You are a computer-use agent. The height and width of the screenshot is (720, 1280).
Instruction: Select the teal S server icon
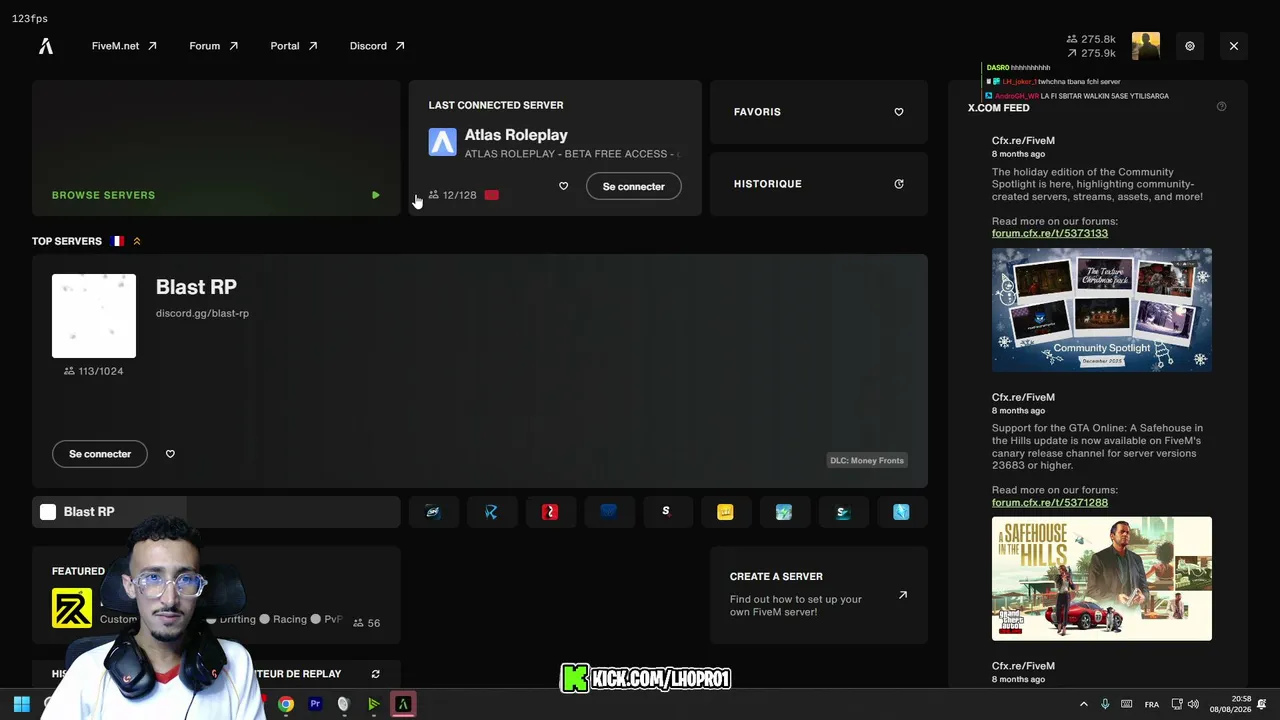[x=843, y=512]
